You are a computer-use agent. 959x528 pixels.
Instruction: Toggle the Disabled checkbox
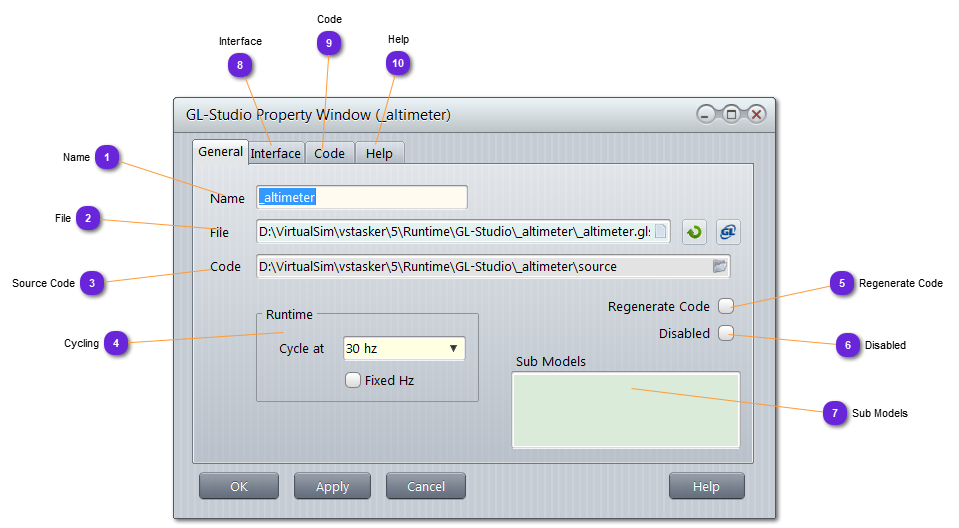point(726,333)
